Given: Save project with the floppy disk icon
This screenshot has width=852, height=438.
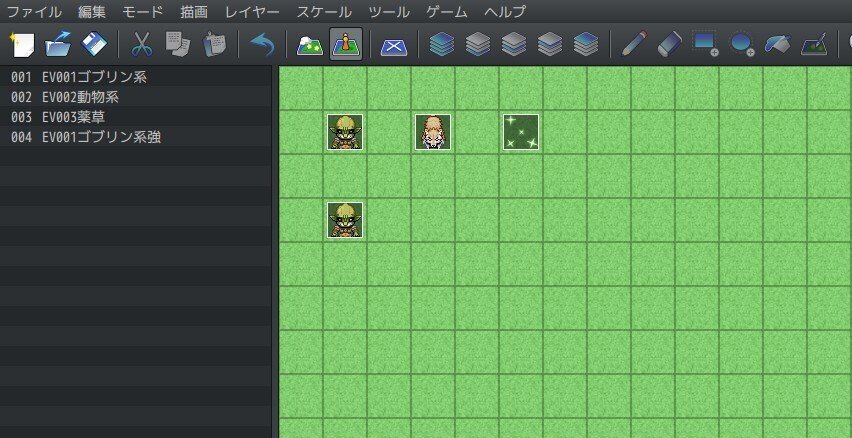Looking at the screenshot, I should pyautogui.click(x=94, y=45).
